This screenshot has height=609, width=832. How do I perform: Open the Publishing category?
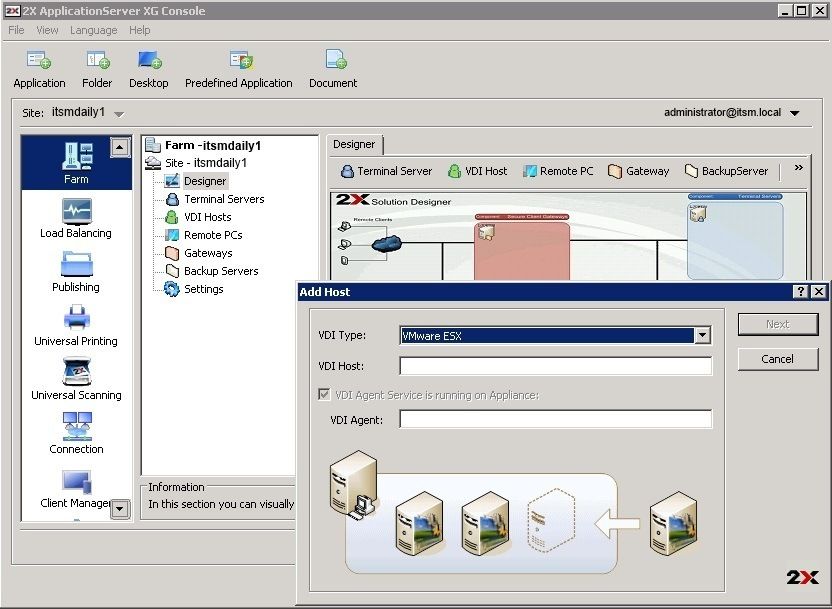pos(76,272)
